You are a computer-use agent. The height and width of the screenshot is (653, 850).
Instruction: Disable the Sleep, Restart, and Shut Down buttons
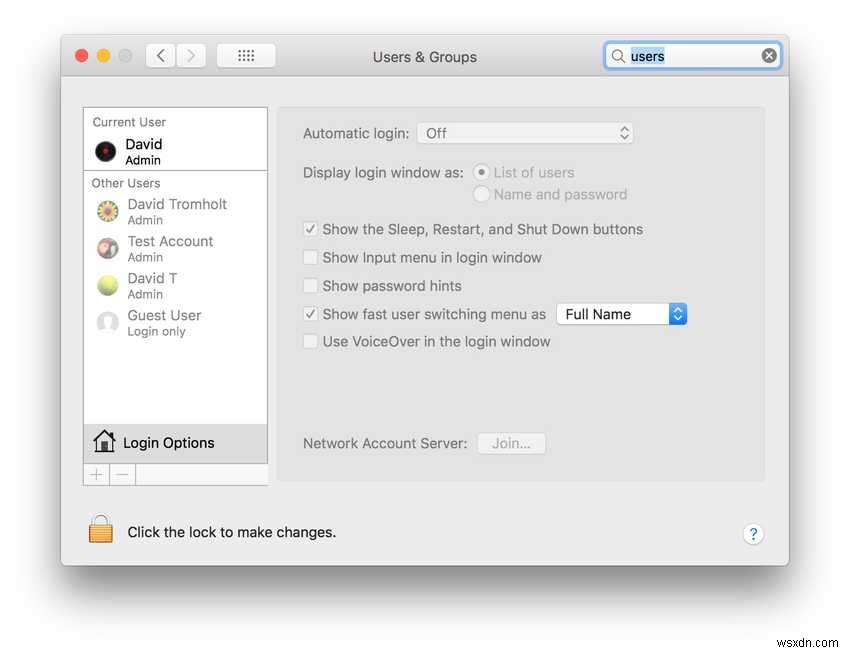tap(310, 229)
